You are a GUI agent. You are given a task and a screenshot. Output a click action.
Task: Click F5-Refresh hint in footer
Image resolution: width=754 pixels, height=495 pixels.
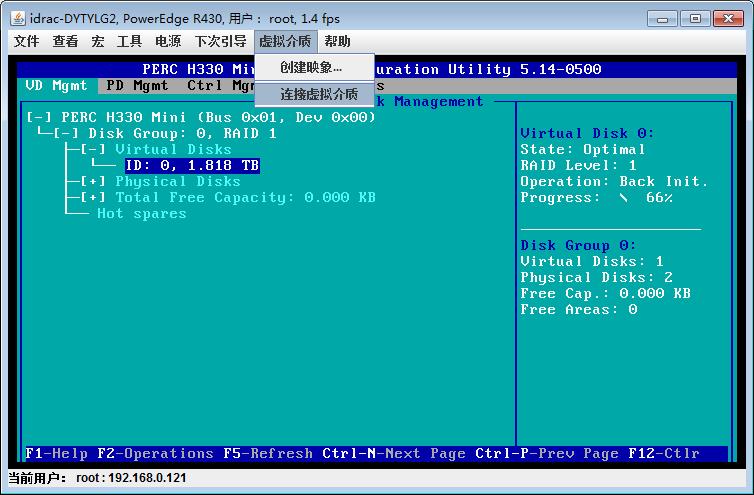pyautogui.click(x=268, y=454)
